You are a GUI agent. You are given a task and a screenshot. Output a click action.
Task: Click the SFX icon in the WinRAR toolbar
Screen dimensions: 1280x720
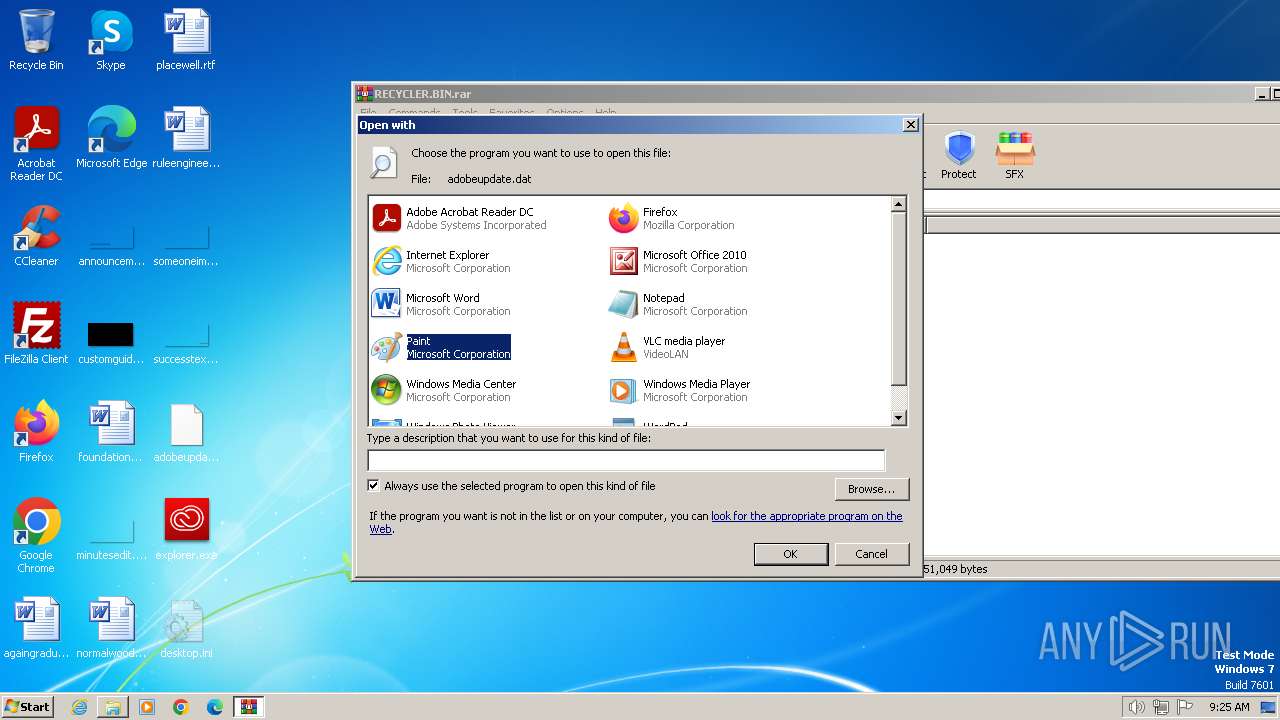1014,156
